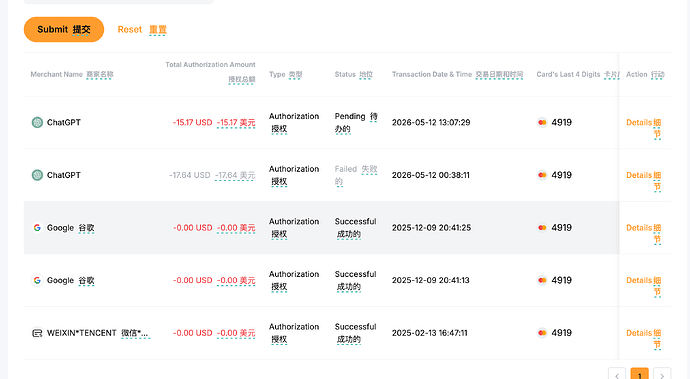
Task: Click timestamp 2026-05-12 00:38:11
Action: [x=431, y=175]
